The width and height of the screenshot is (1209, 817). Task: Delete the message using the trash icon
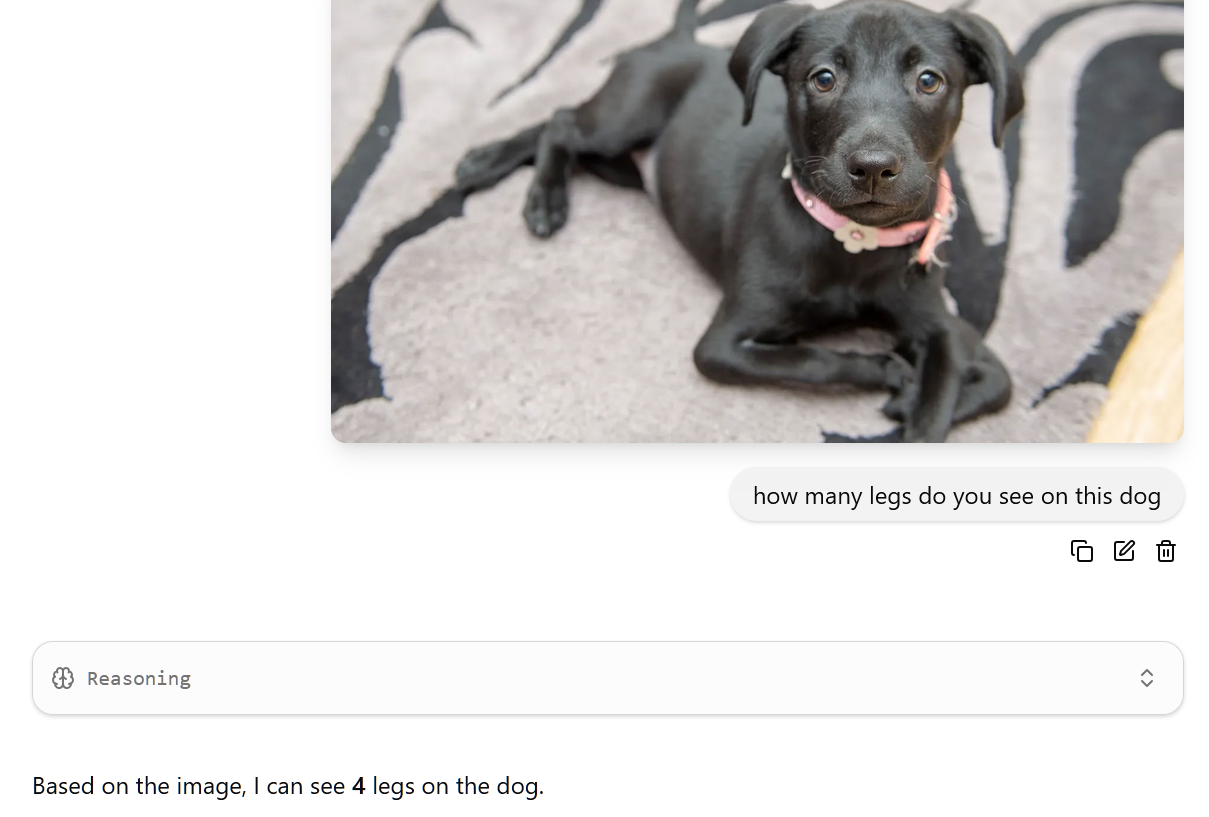click(1166, 551)
